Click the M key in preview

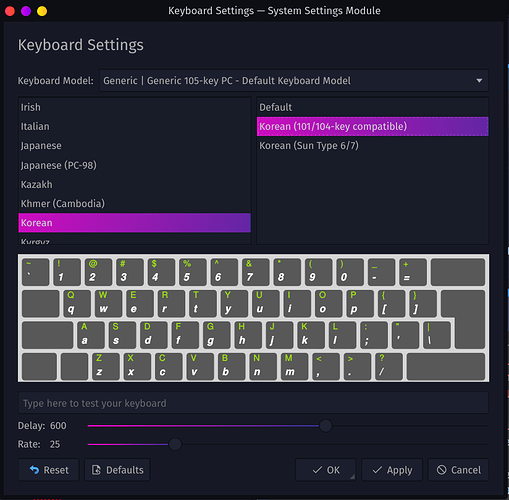coord(295,366)
